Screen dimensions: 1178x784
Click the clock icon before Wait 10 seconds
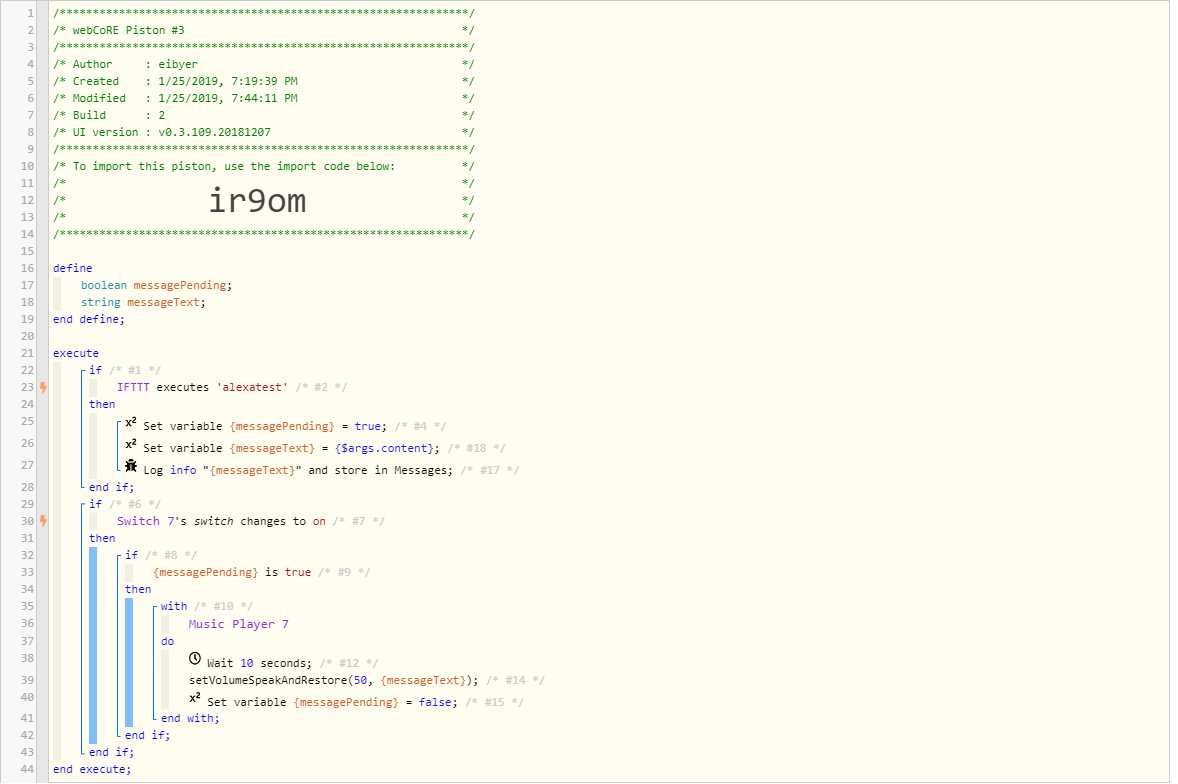195,659
